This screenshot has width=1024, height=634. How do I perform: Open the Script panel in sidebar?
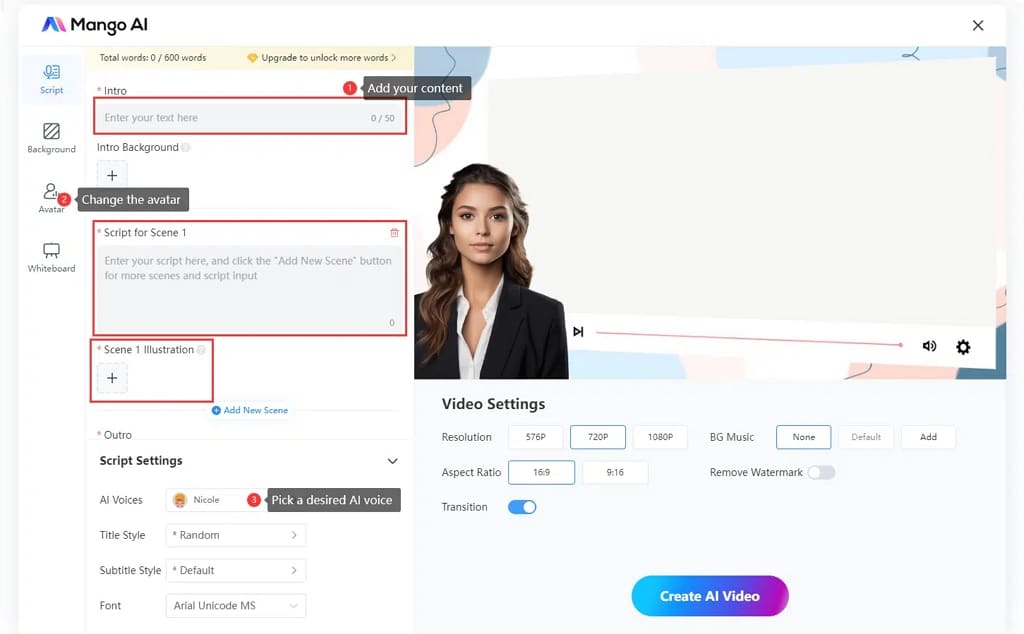point(52,80)
